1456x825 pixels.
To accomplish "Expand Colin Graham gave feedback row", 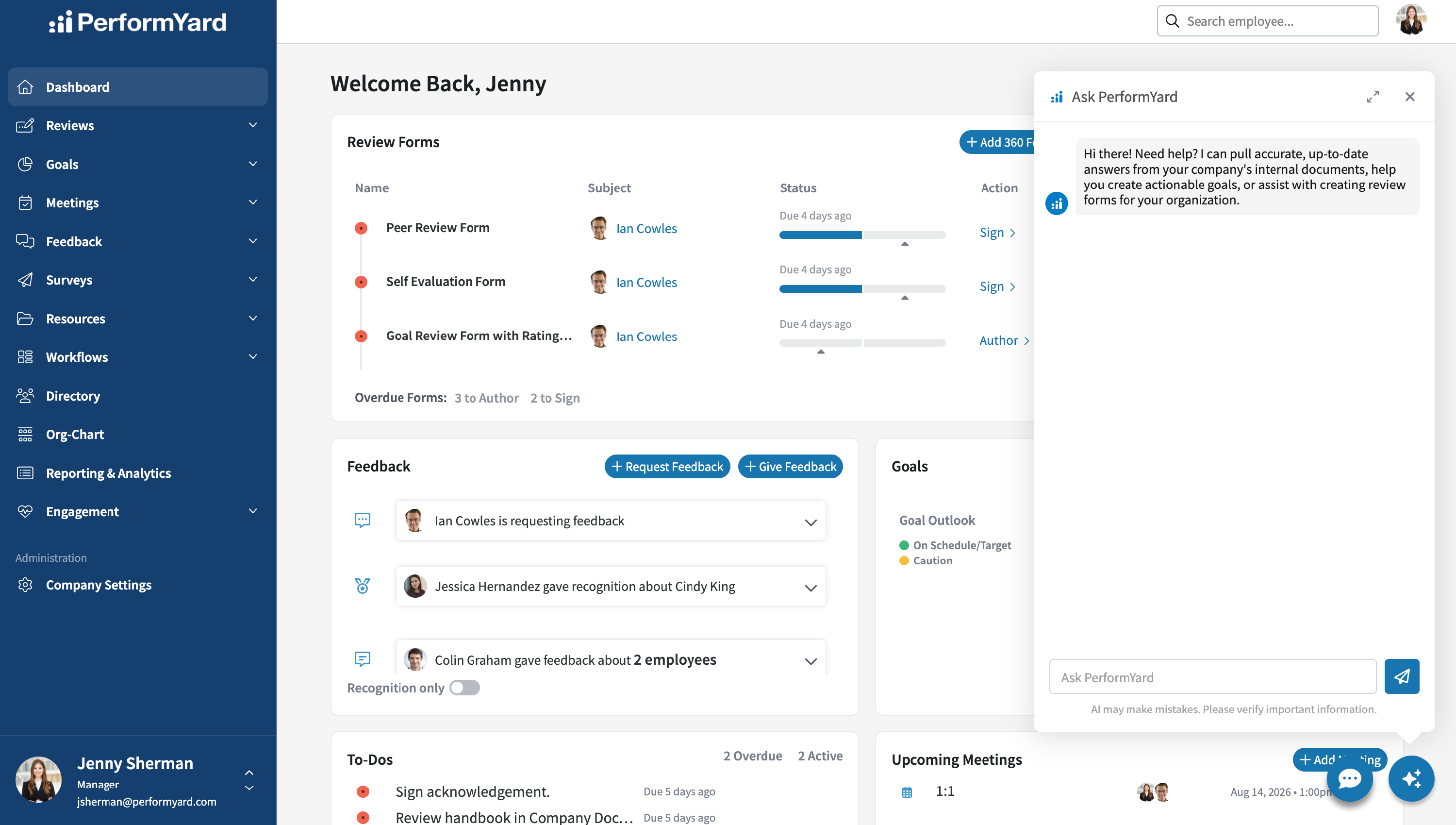I will (811, 661).
